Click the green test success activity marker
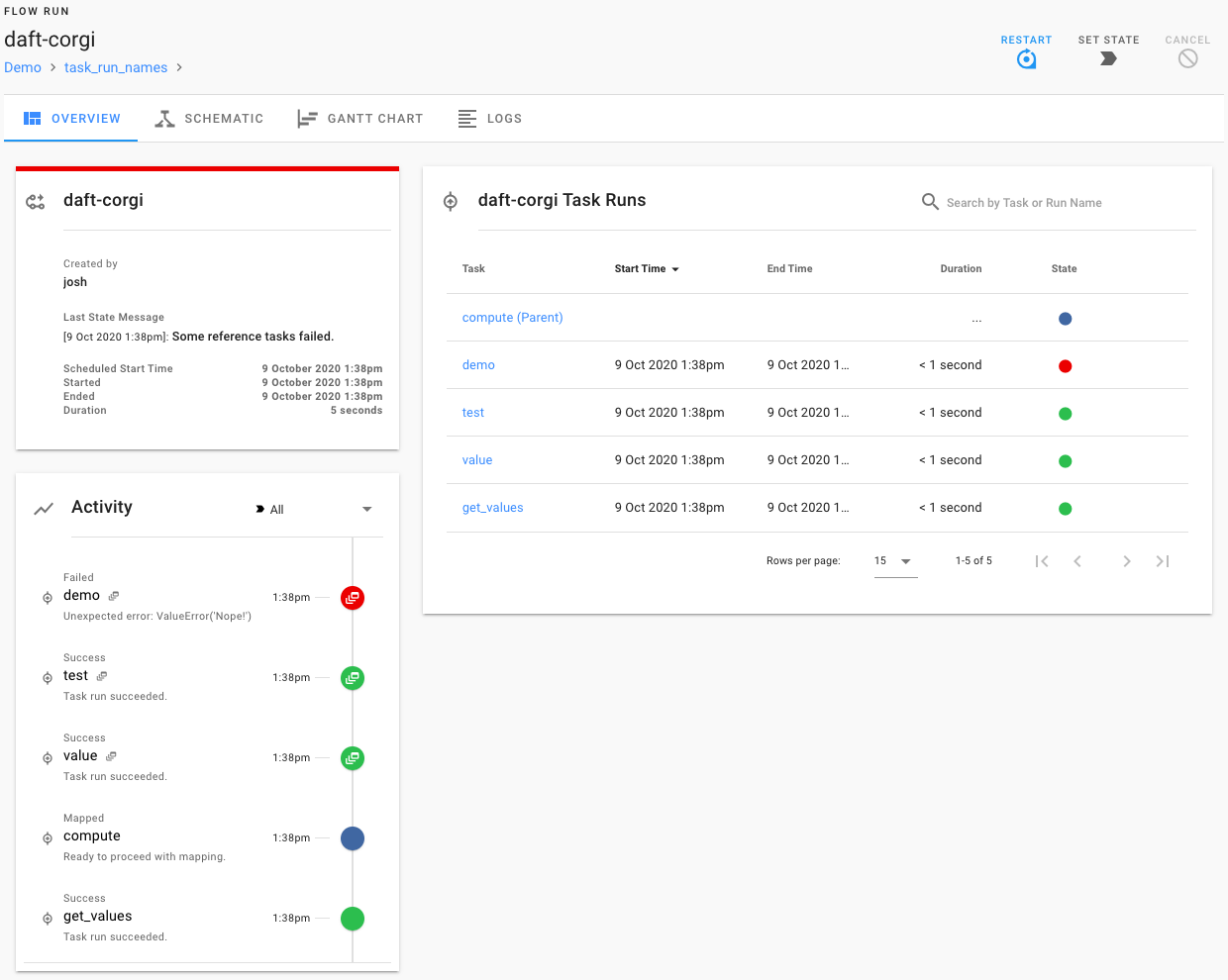This screenshot has height=980, width=1228. 353,678
